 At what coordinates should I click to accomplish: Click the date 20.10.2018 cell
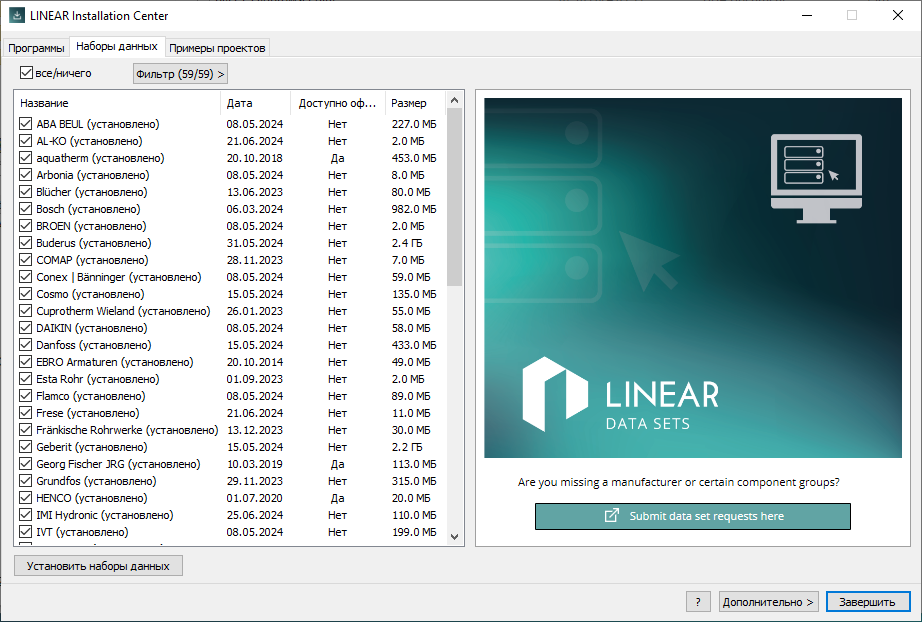point(255,158)
